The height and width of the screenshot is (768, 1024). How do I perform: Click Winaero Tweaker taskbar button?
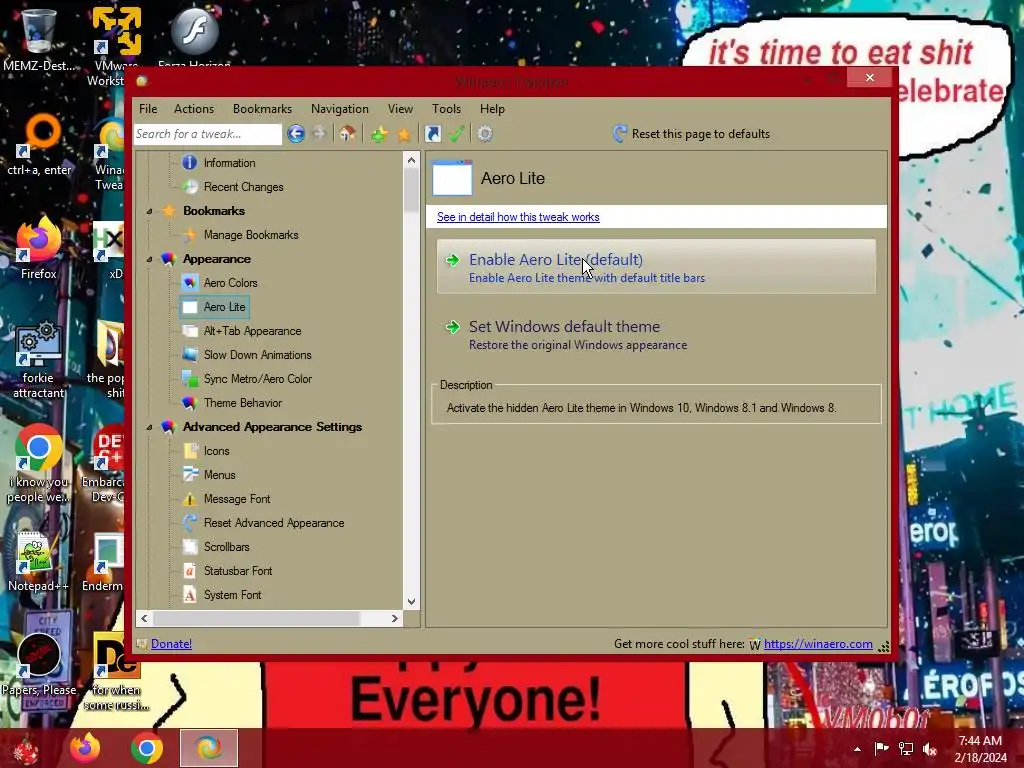(209, 748)
